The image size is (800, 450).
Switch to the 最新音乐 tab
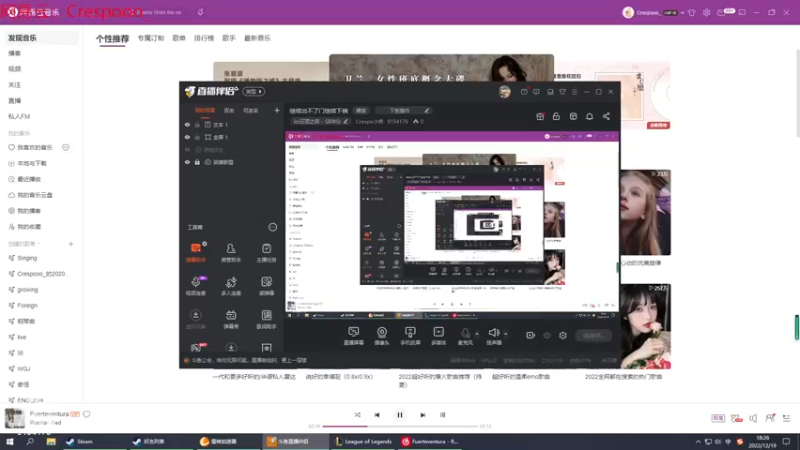coord(257,38)
